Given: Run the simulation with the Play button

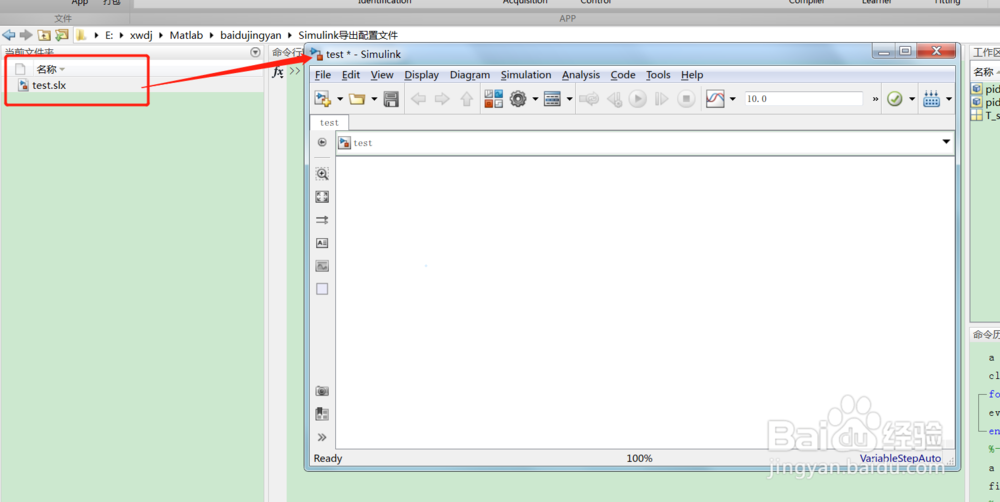Looking at the screenshot, I should tap(638, 99).
